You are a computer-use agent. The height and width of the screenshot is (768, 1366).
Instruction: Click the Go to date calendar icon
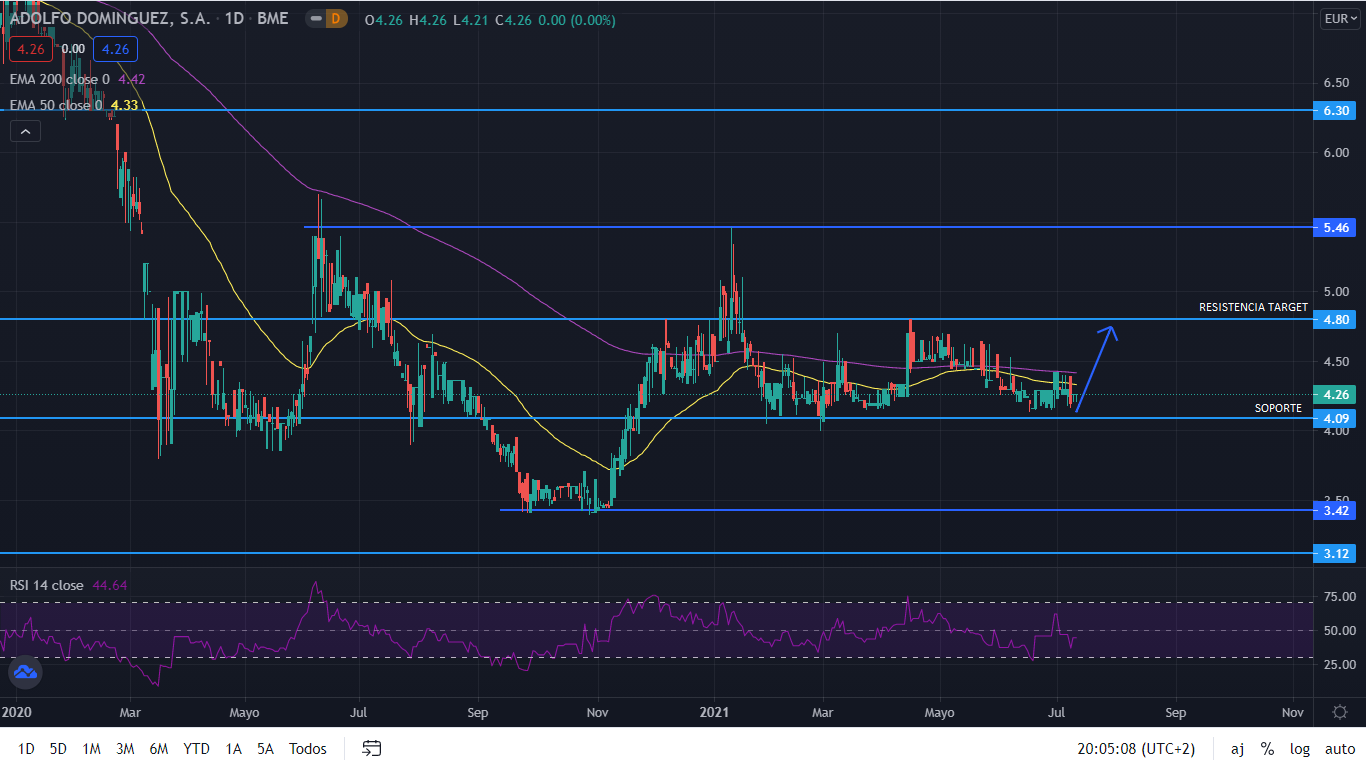coord(372,748)
